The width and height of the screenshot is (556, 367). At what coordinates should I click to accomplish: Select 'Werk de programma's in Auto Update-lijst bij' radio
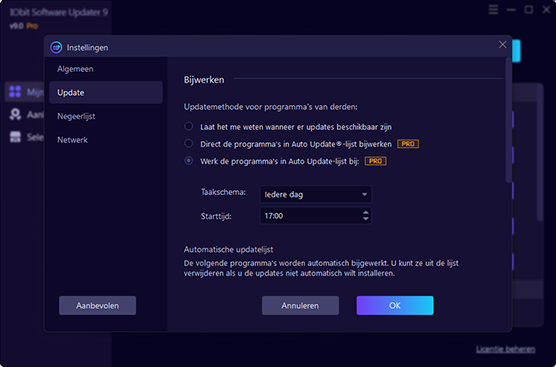click(x=189, y=161)
